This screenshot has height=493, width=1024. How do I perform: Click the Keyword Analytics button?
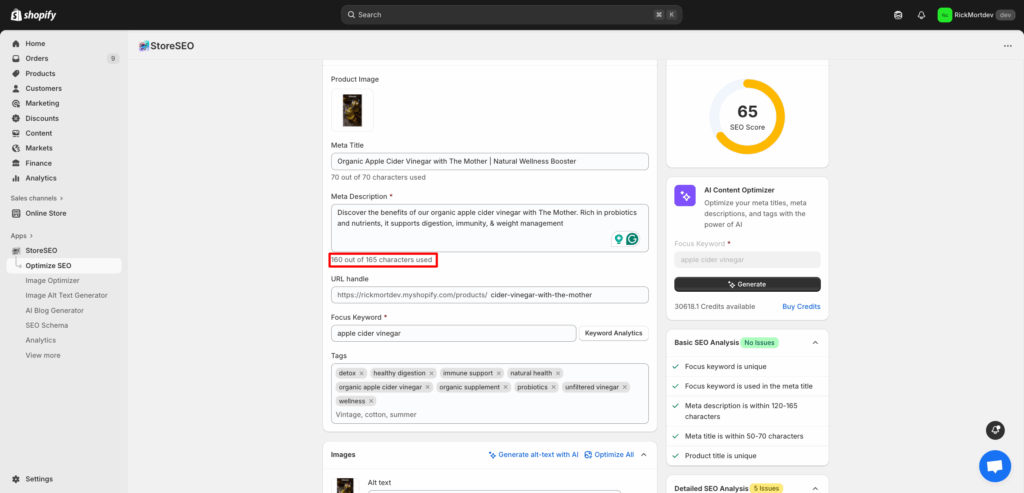pos(613,333)
